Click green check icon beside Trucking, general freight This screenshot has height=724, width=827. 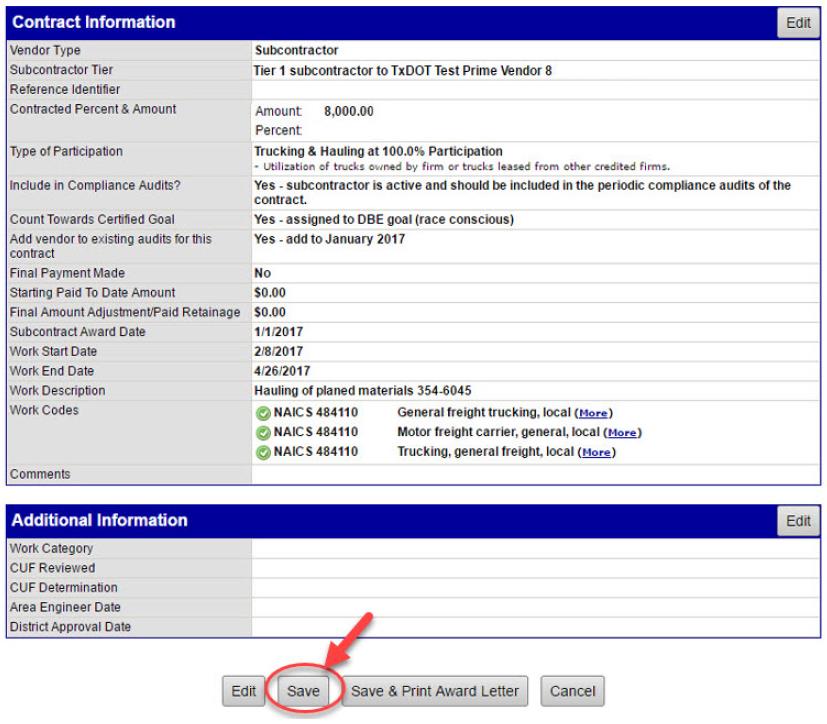(265, 452)
